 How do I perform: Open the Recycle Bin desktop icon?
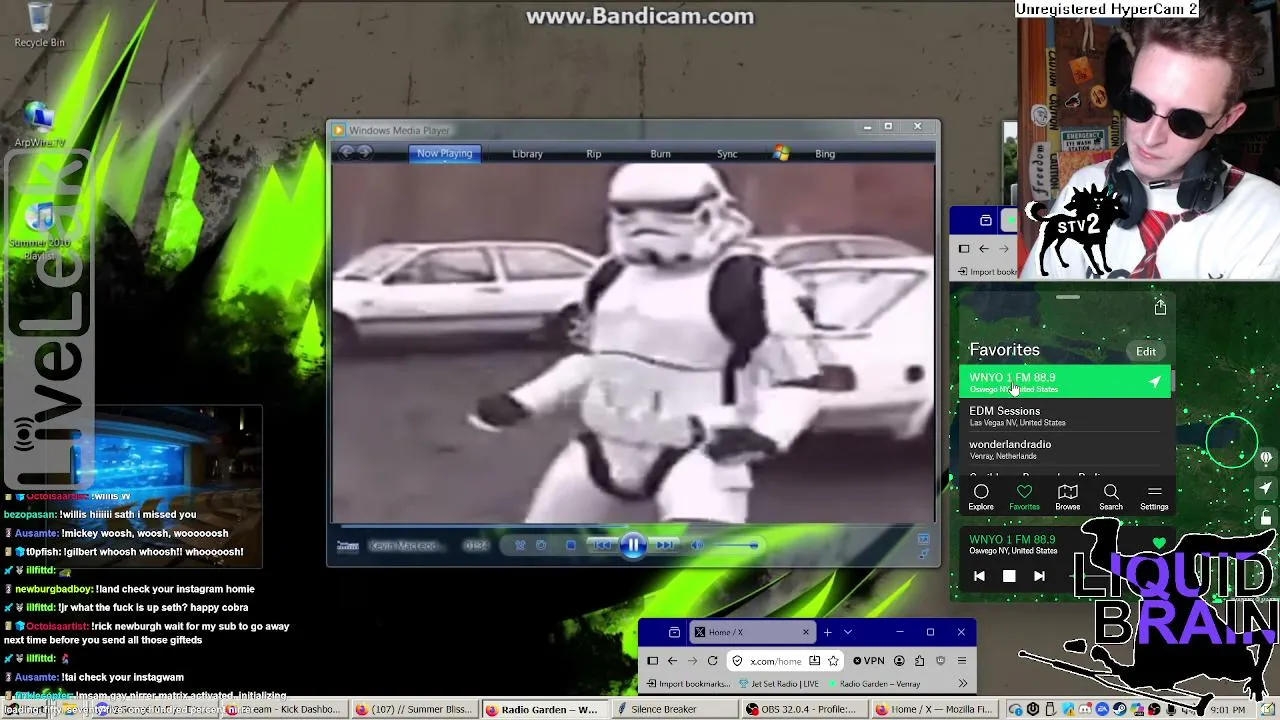click(39, 25)
